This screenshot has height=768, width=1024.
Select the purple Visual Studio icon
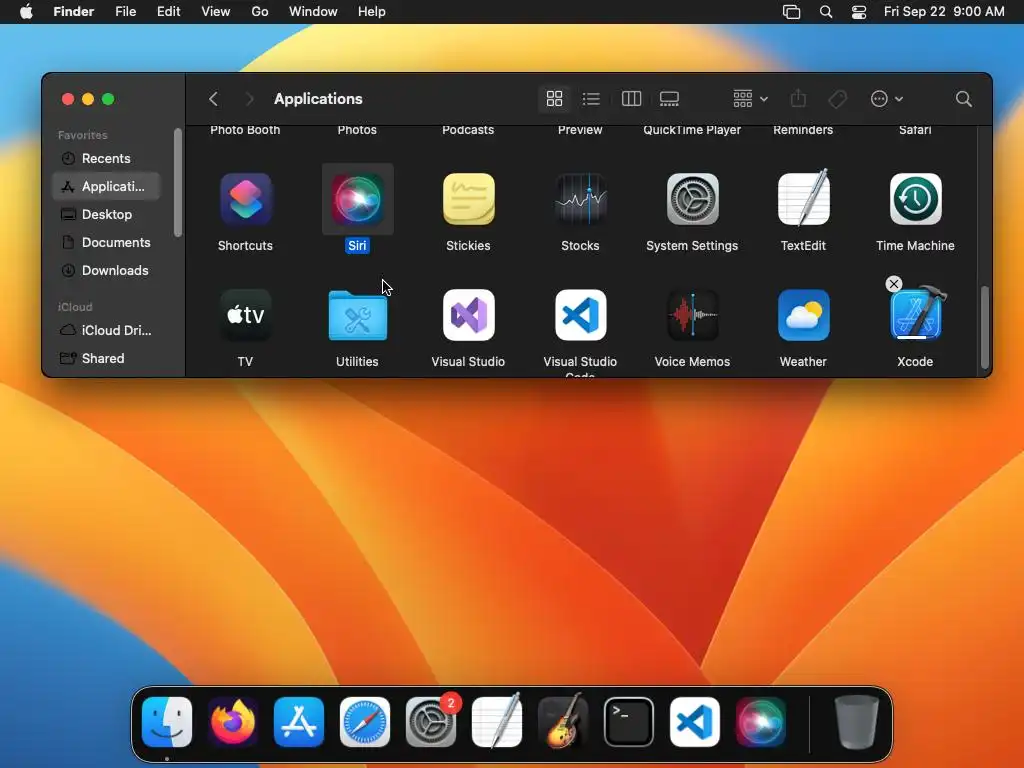click(x=468, y=315)
